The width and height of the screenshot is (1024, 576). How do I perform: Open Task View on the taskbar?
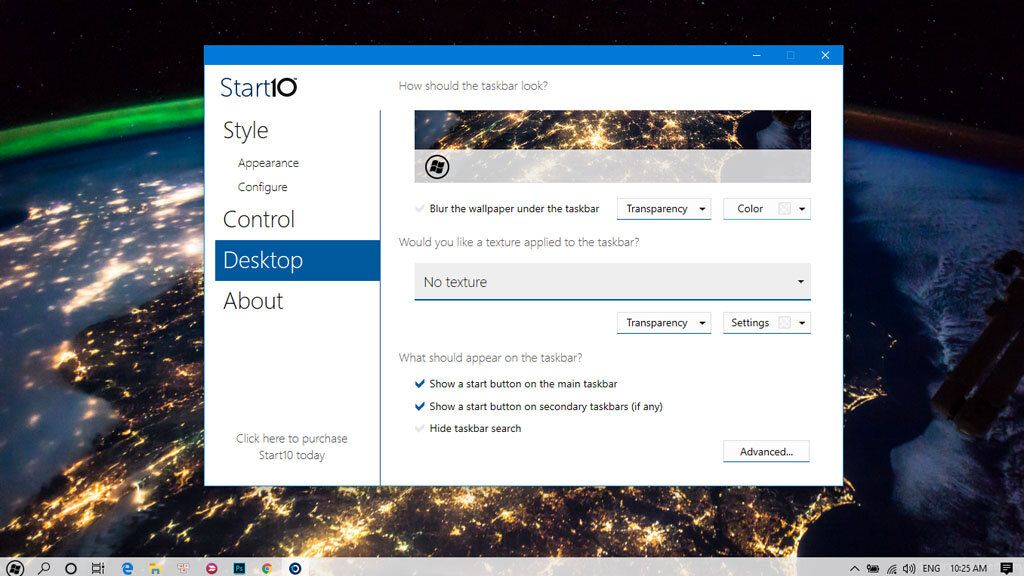[98, 568]
